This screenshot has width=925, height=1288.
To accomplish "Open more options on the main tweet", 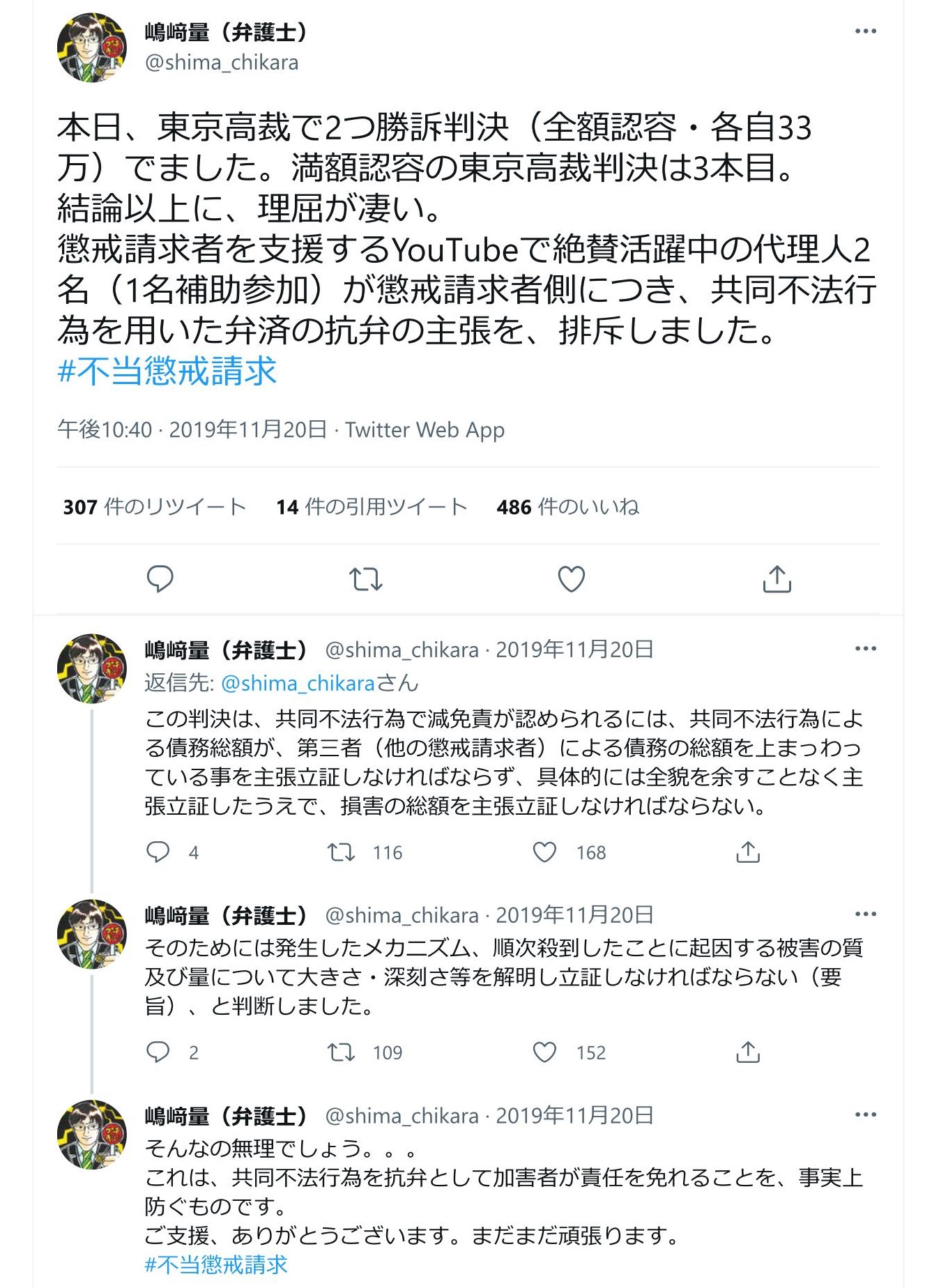I will [865, 31].
